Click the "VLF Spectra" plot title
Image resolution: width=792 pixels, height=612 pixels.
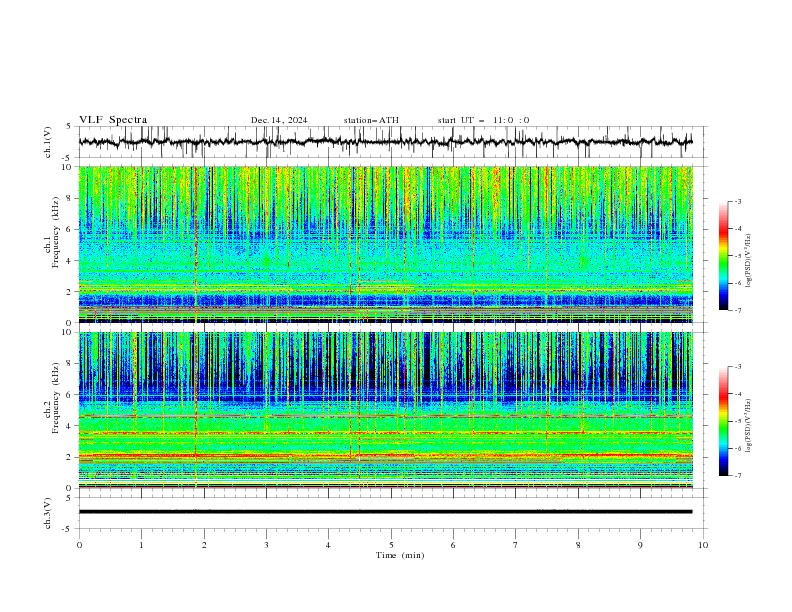click(x=113, y=120)
